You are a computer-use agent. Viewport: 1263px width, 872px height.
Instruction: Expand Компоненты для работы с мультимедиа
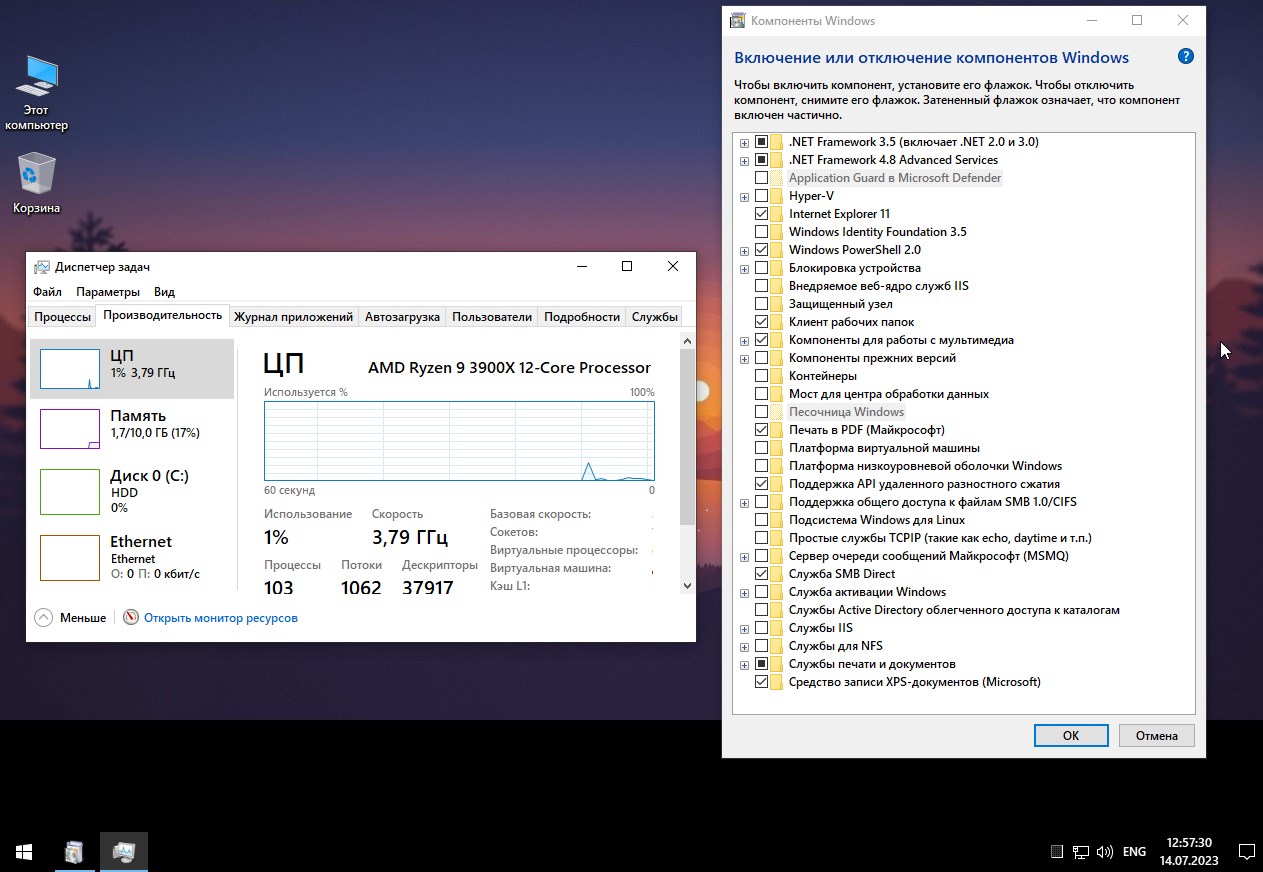click(744, 340)
